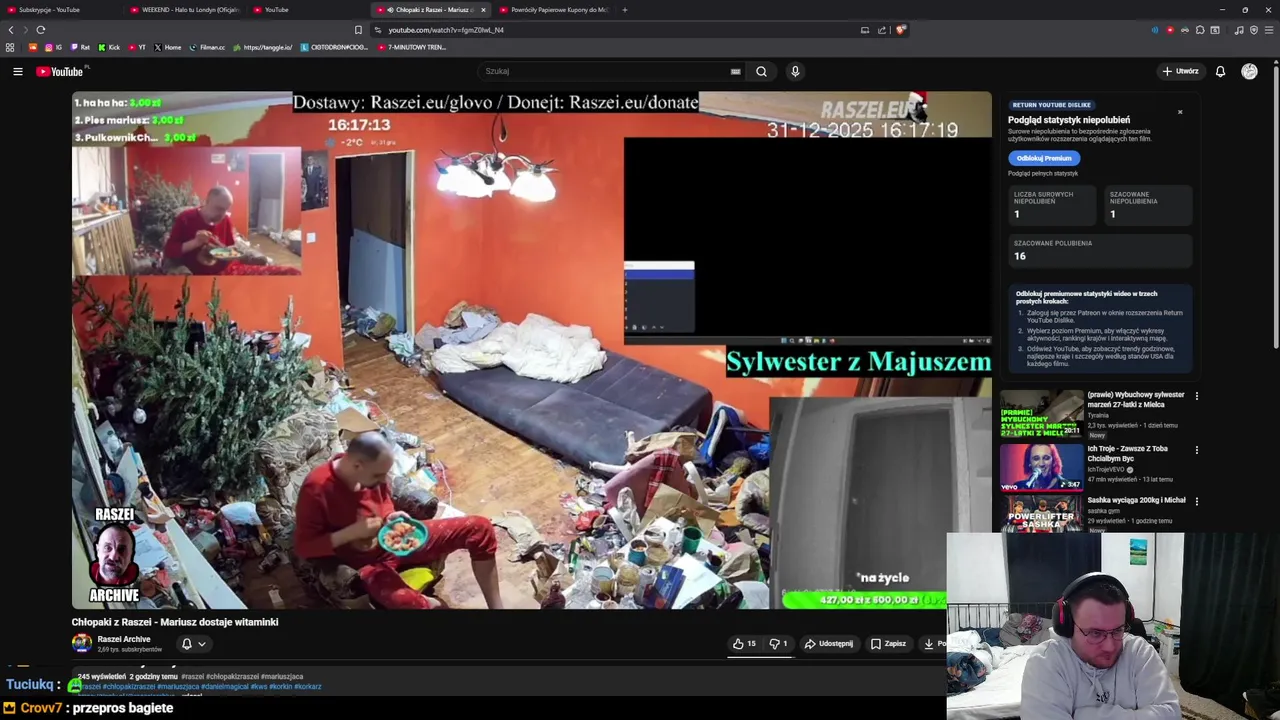Open the X Home bookmark

(x=168, y=47)
